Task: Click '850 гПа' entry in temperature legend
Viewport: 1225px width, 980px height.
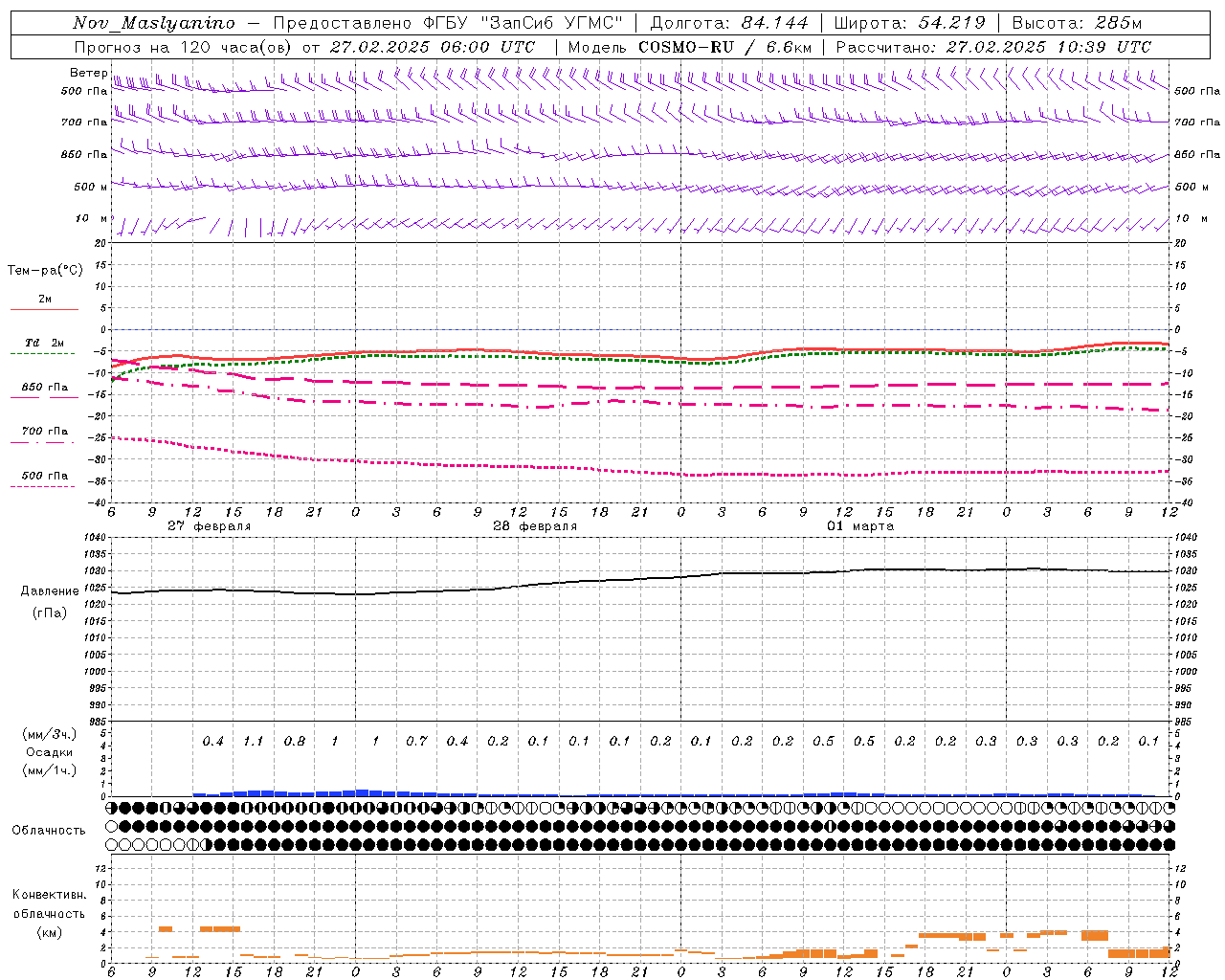Action: point(44,388)
